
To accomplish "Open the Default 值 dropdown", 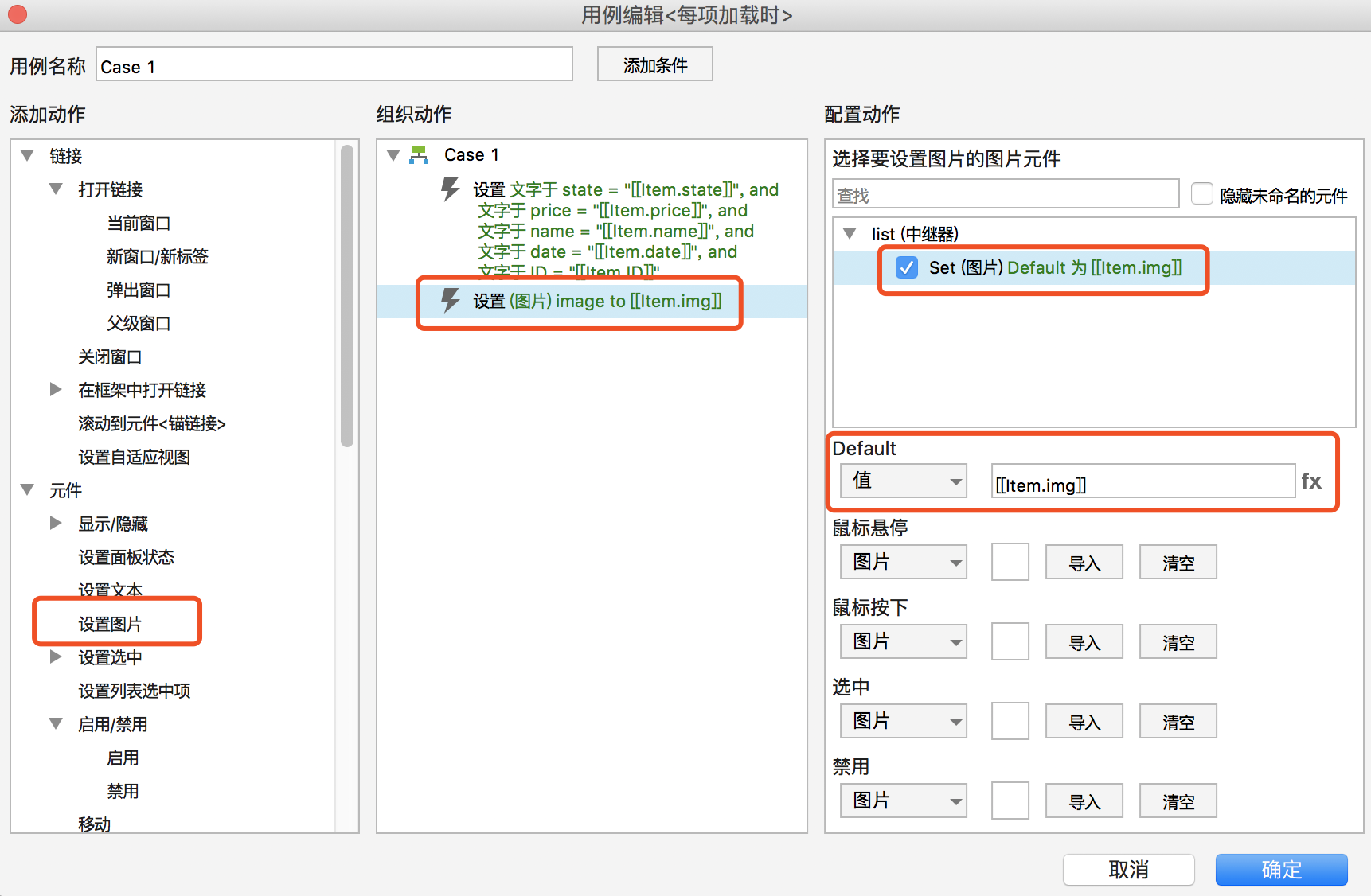I will [904, 481].
